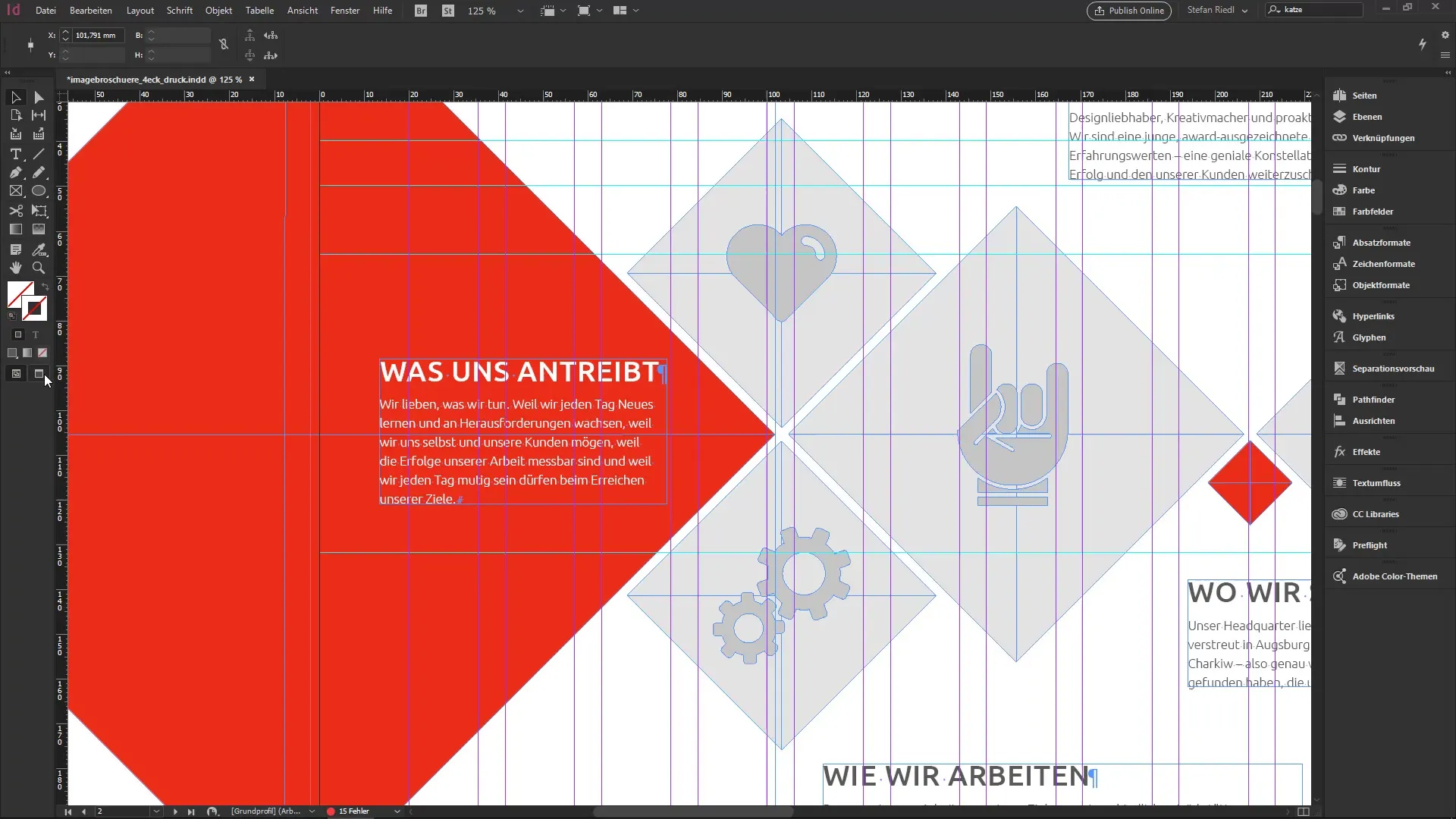Image resolution: width=1456 pixels, height=819 pixels.
Task: Open the page number dropdown
Action: tap(157, 811)
